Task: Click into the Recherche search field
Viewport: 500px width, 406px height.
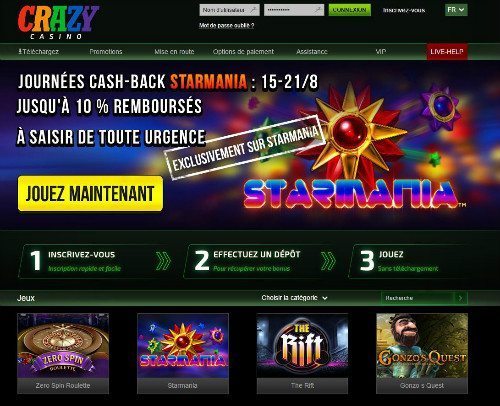Action: (417, 298)
